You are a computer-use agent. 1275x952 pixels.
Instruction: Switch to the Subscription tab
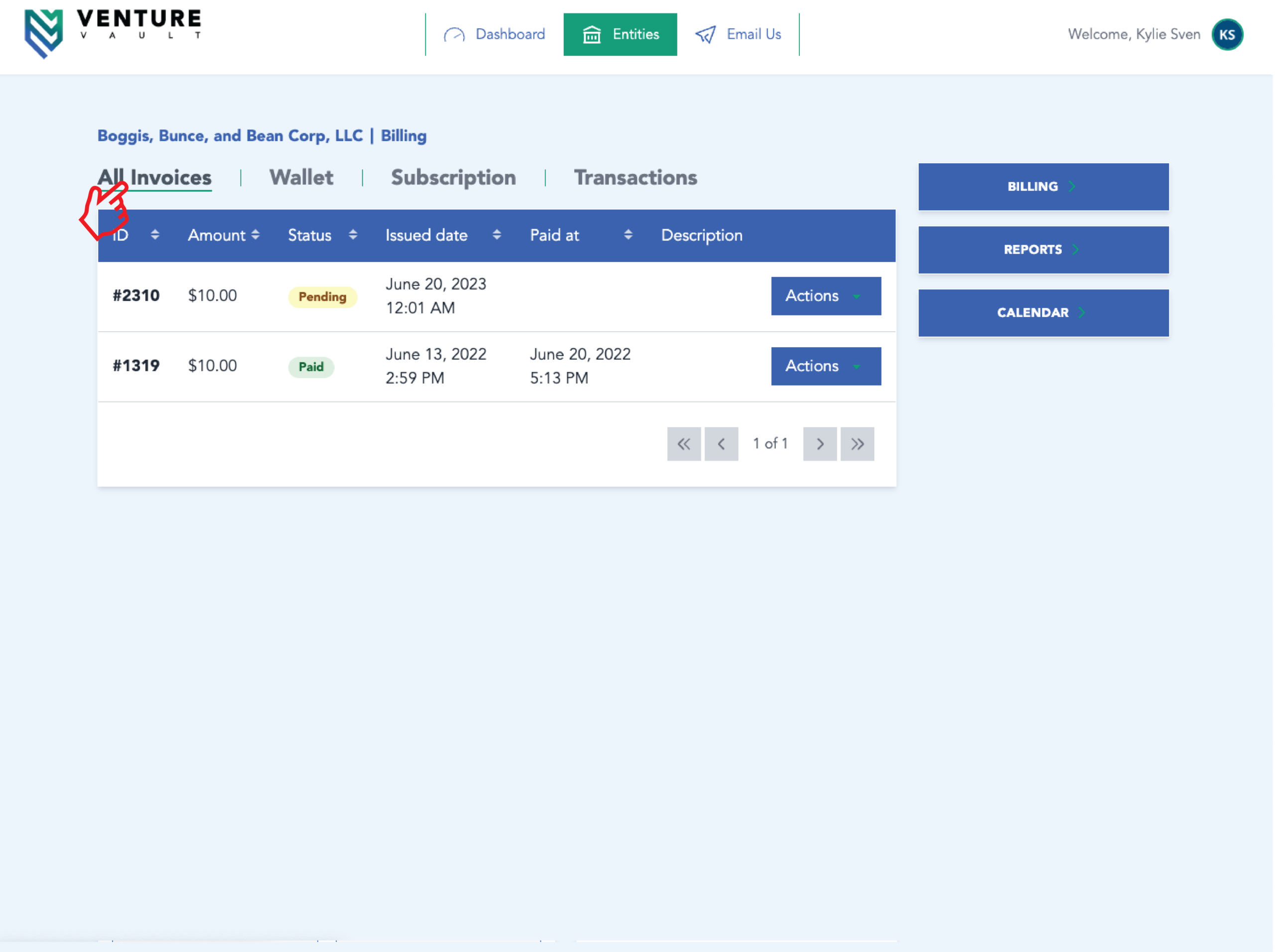point(453,177)
